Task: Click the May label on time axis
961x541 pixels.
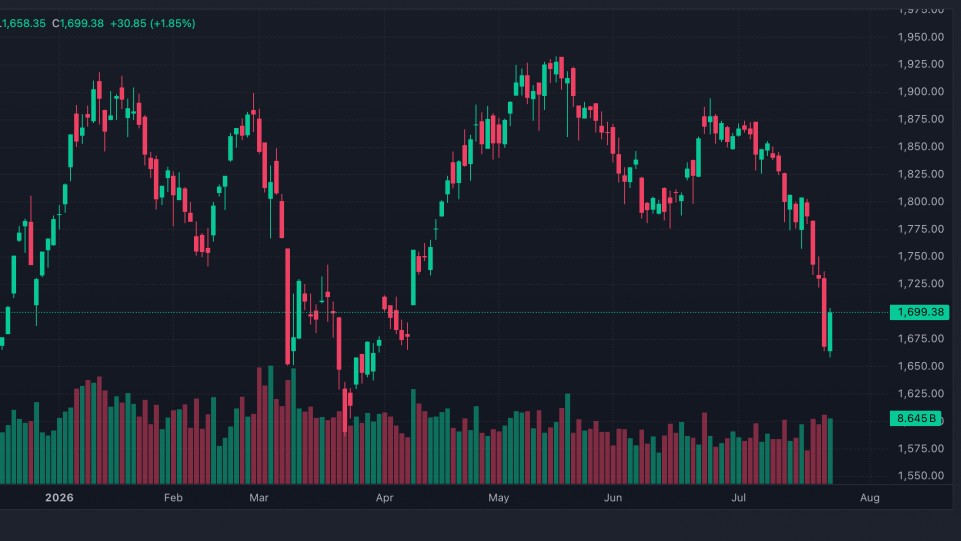Action: [498, 497]
